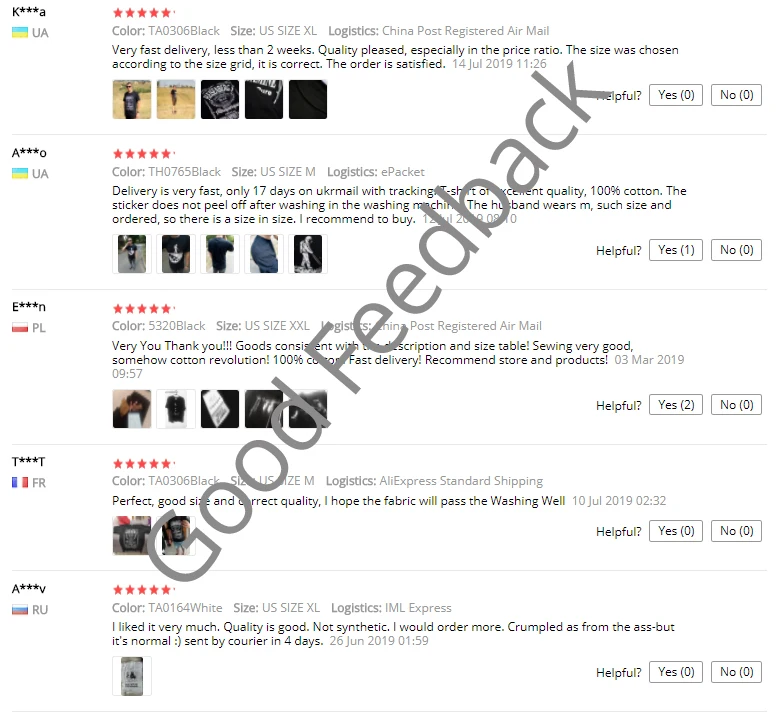Mark A***o's review helpful with Yes (1)
The image size is (780, 713).
[x=676, y=250]
